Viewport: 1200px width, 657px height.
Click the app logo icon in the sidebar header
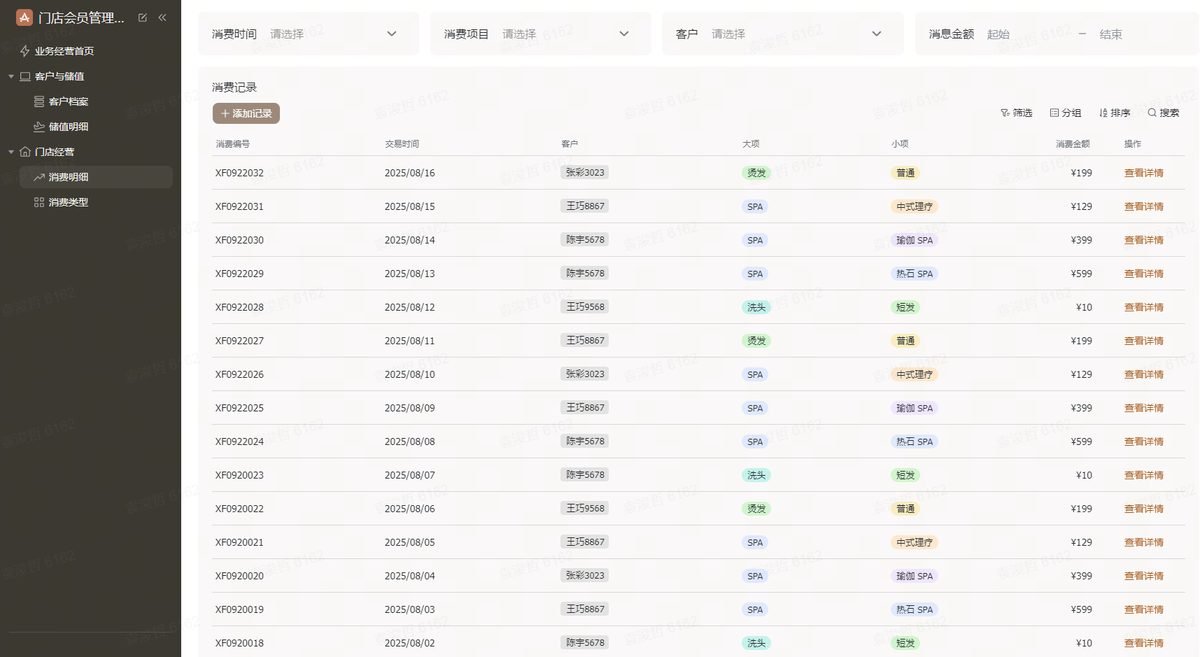click(x=24, y=17)
